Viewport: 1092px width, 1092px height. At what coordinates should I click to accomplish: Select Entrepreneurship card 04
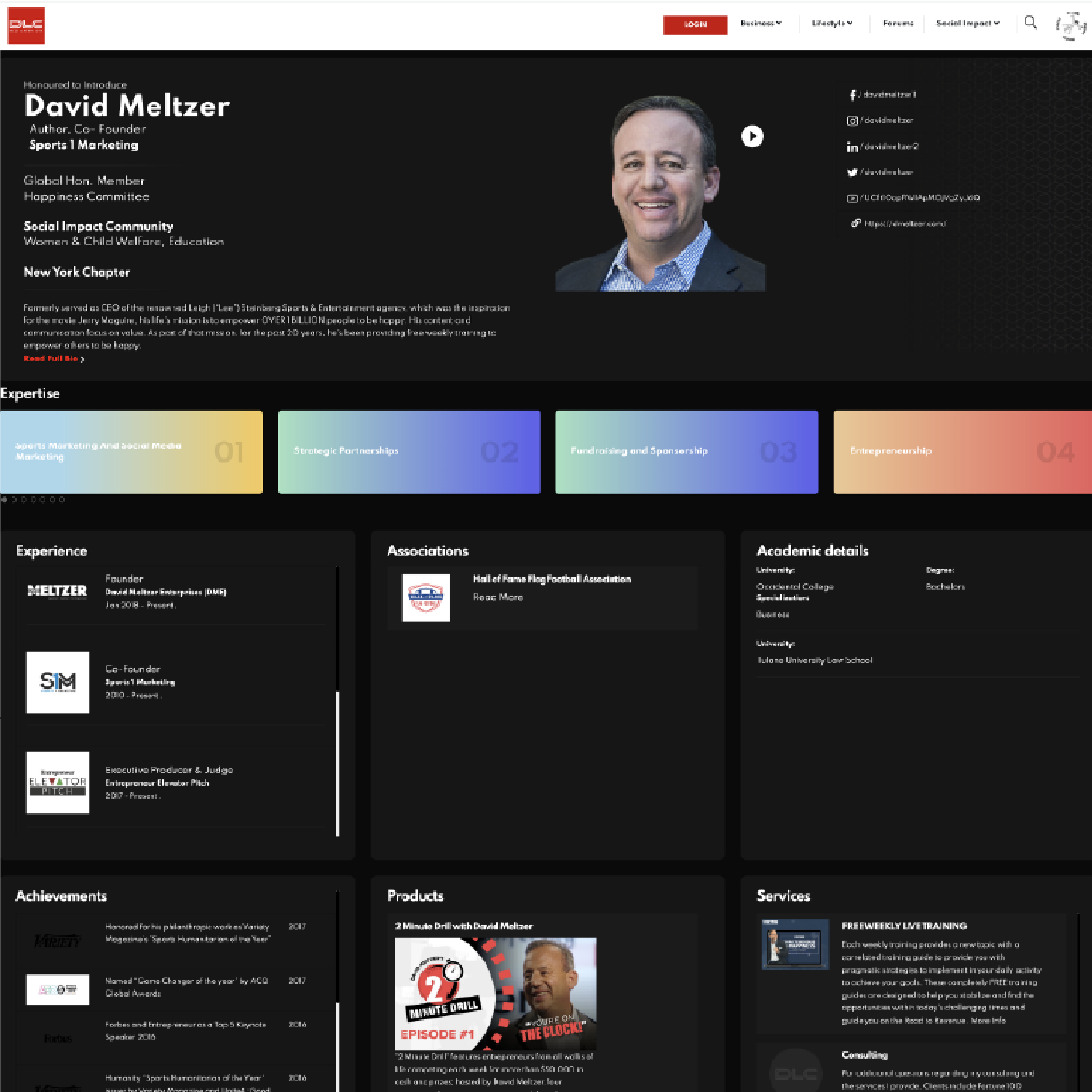(962, 452)
